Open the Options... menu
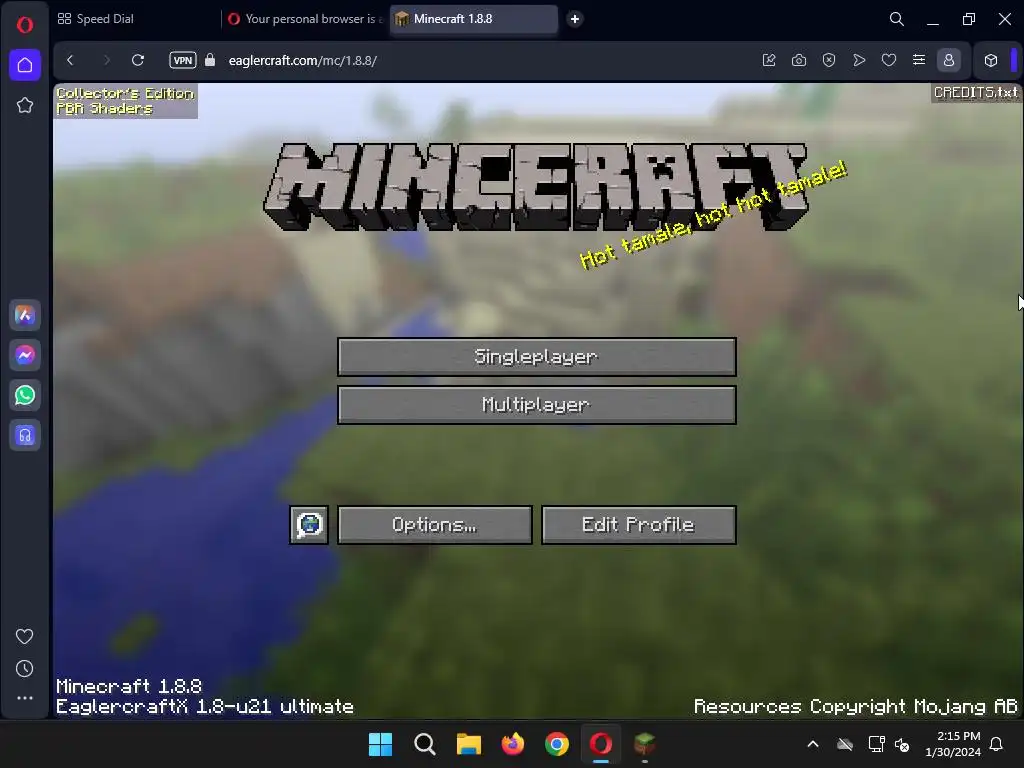 [x=434, y=524]
